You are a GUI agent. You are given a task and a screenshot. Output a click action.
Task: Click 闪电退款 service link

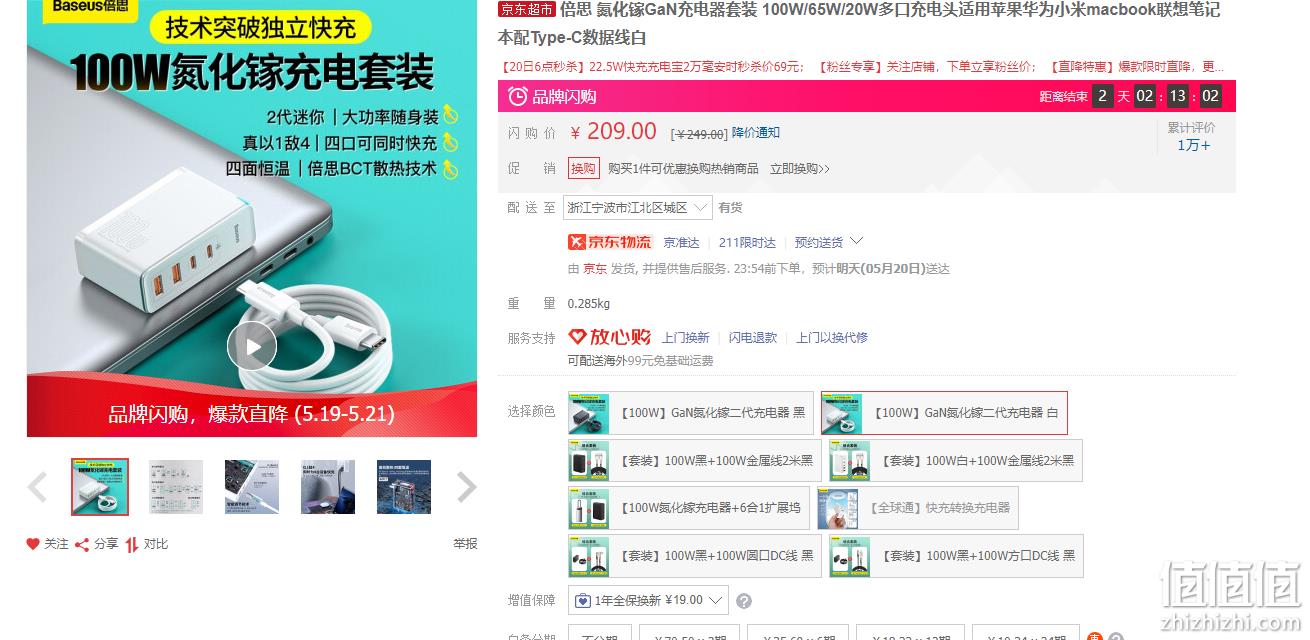(x=753, y=338)
